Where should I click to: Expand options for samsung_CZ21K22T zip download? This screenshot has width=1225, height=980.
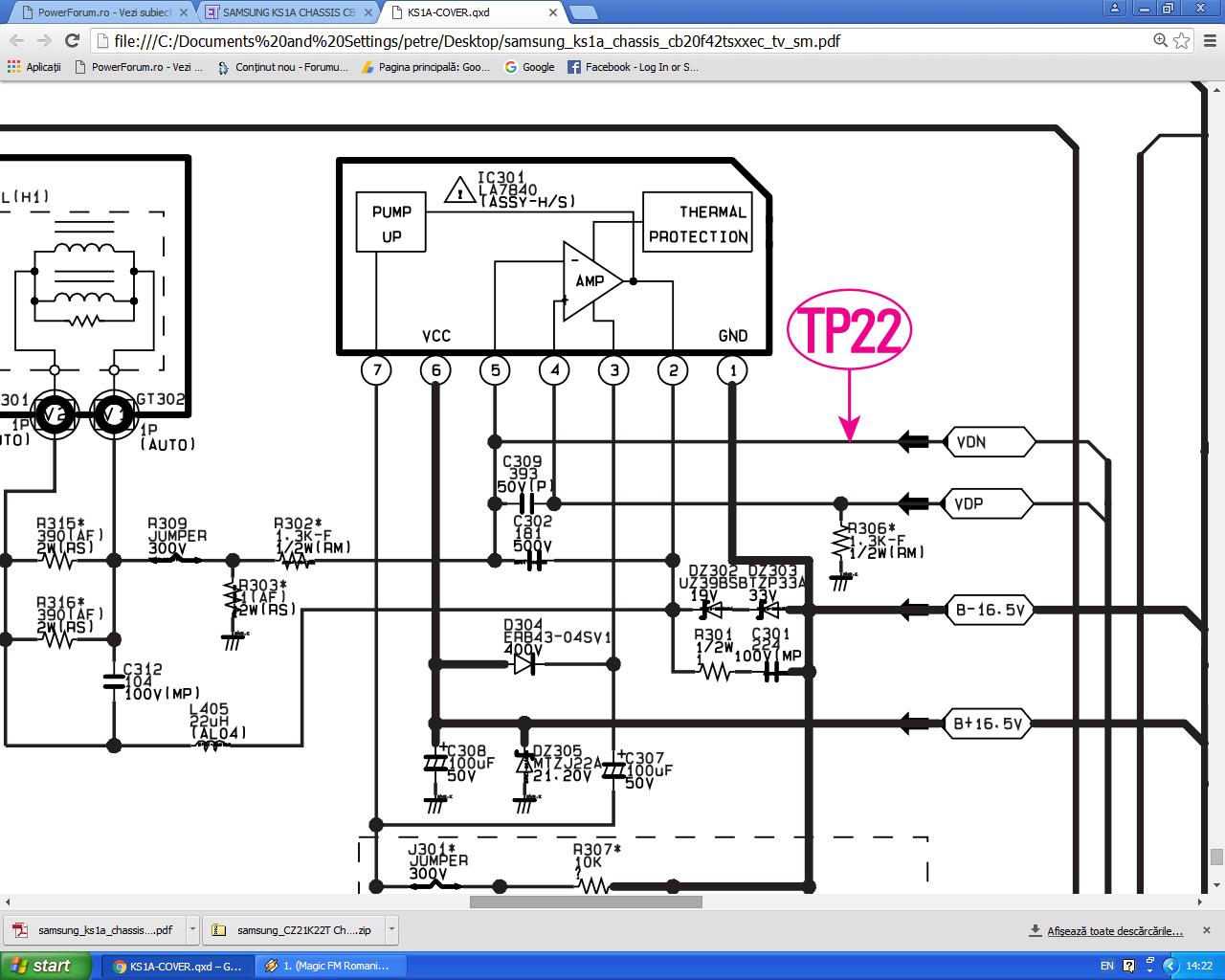(390, 929)
